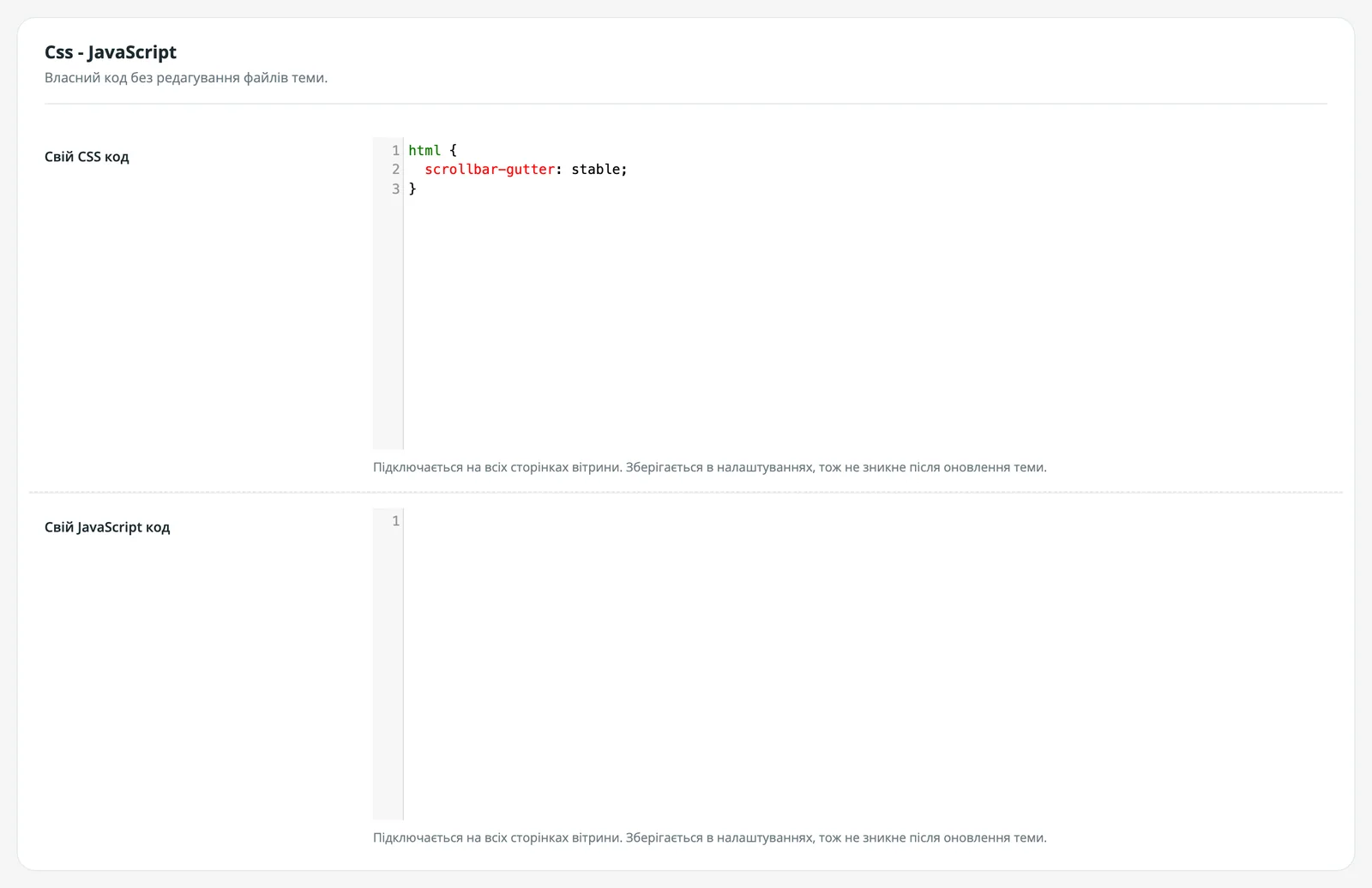Click the "Свій JavaScript код" label
Viewport: 1372px width, 888px height.
(107, 527)
